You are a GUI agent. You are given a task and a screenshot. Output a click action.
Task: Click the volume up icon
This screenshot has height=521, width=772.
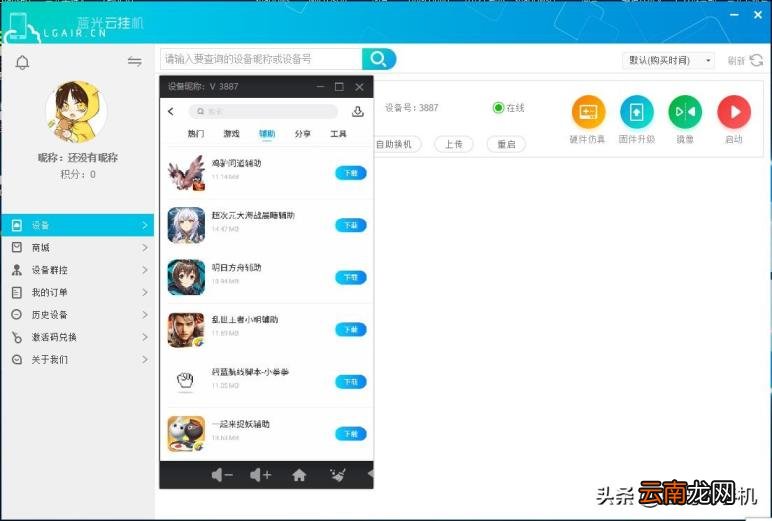click(260, 475)
